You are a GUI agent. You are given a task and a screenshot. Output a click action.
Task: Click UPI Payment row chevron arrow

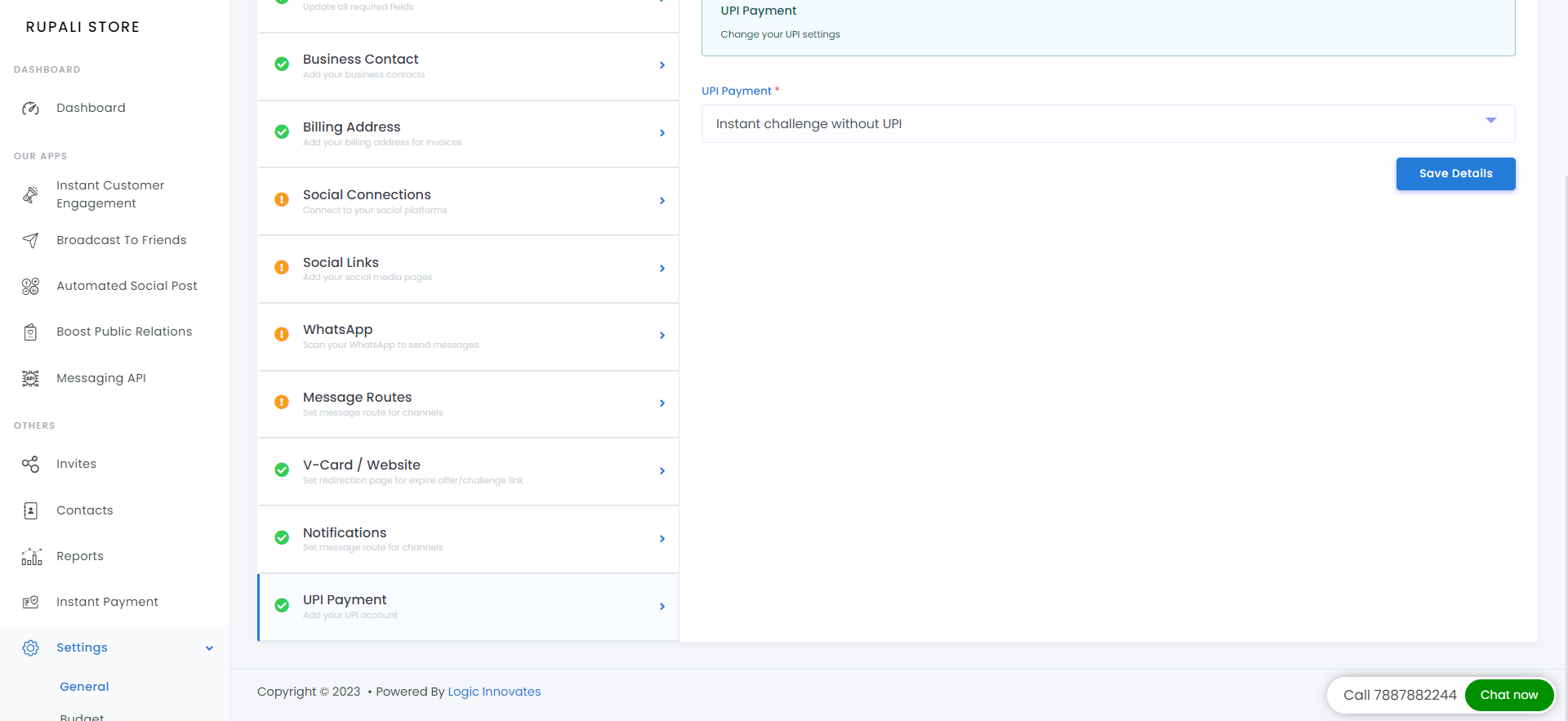[x=662, y=607]
